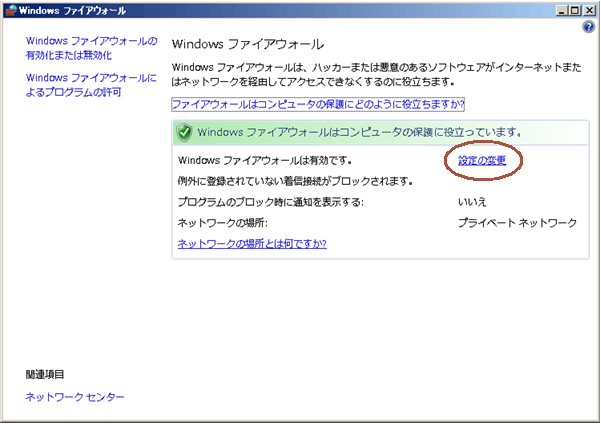Viewport: 601px width, 424px height.
Task: Select the value プライベート ネットワーク
Action: point(517,223)
